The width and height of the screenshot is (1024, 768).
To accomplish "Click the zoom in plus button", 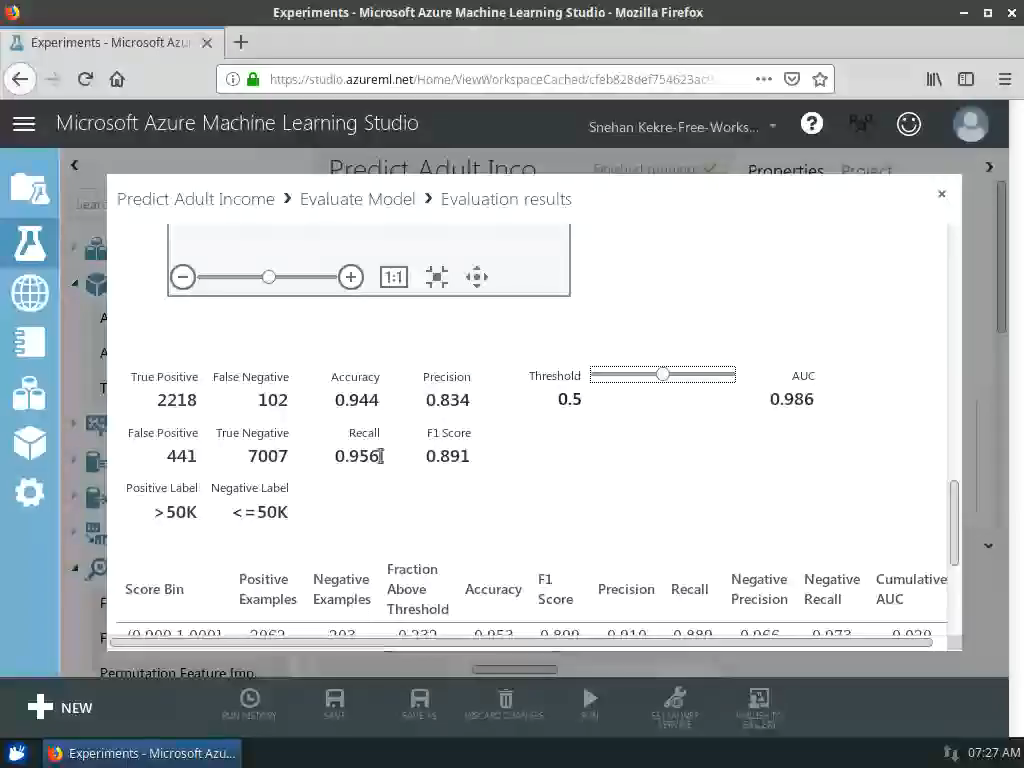I will 351,277.
